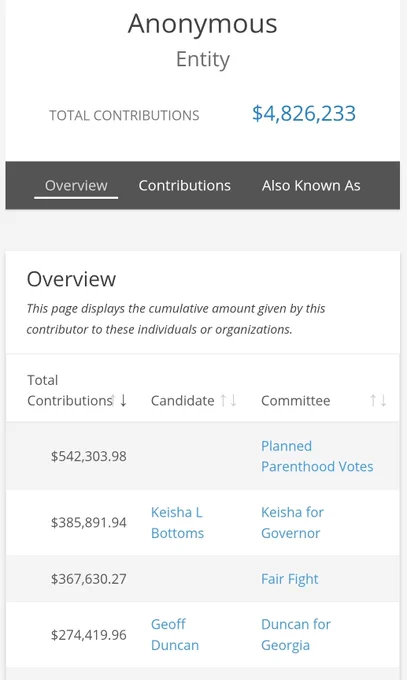Click the Total Contributions column header

70,390
